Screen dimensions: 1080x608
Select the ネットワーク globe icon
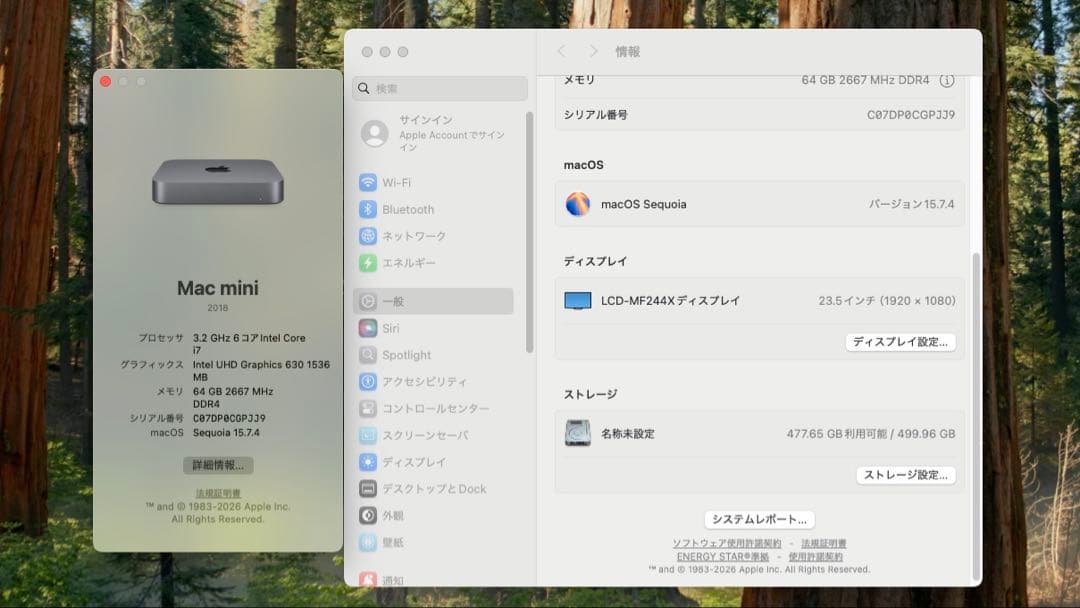click(368, 236)
